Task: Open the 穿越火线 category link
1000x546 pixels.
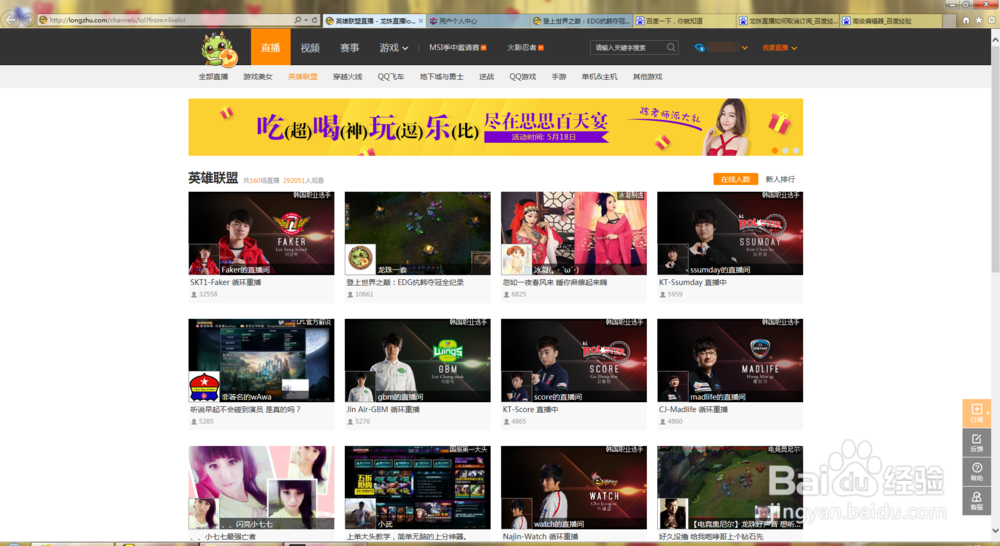Action: pyautogui.click(x=348, y=77)
